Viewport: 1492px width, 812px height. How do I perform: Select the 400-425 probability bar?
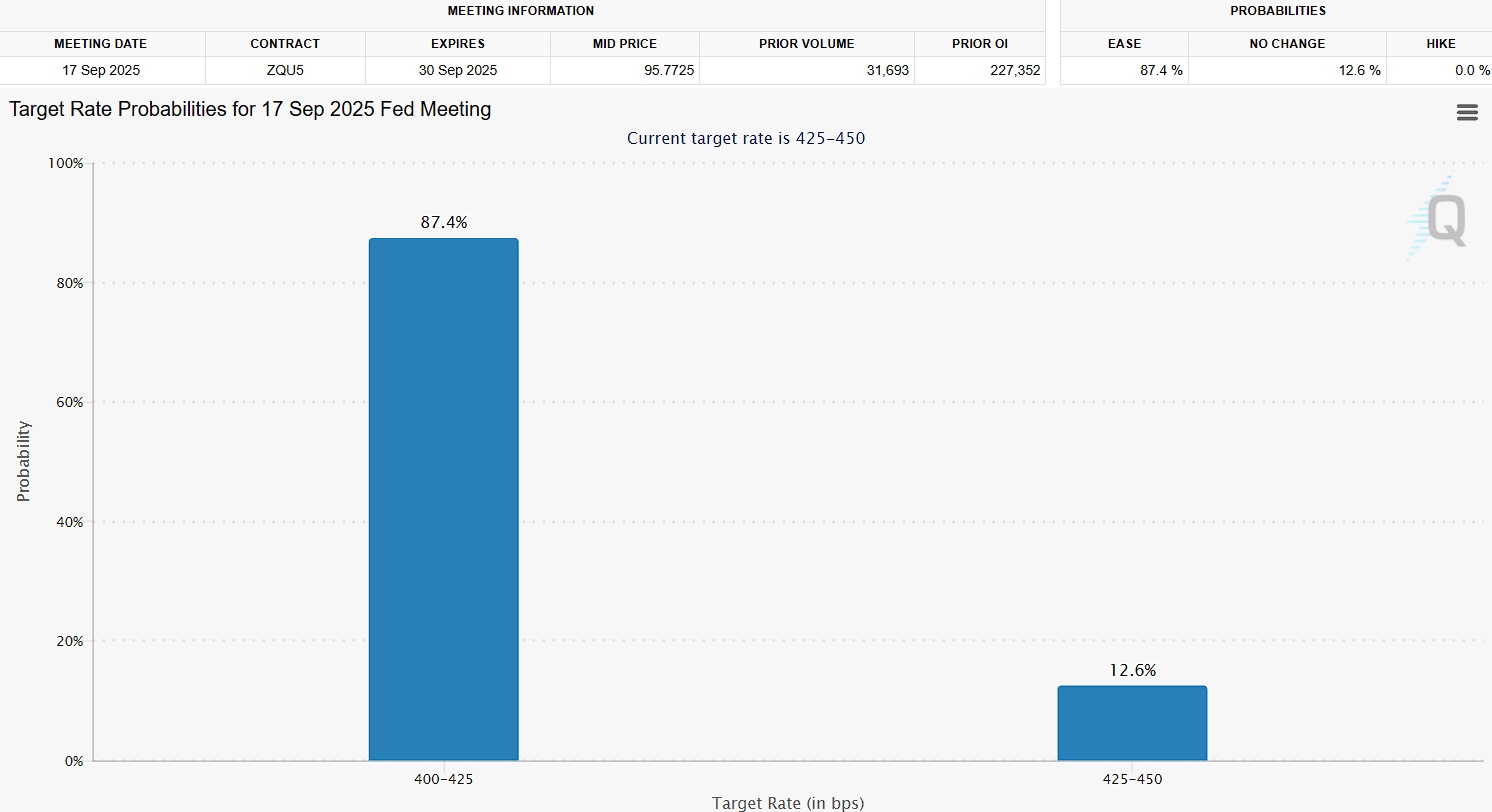pos(443,499)
